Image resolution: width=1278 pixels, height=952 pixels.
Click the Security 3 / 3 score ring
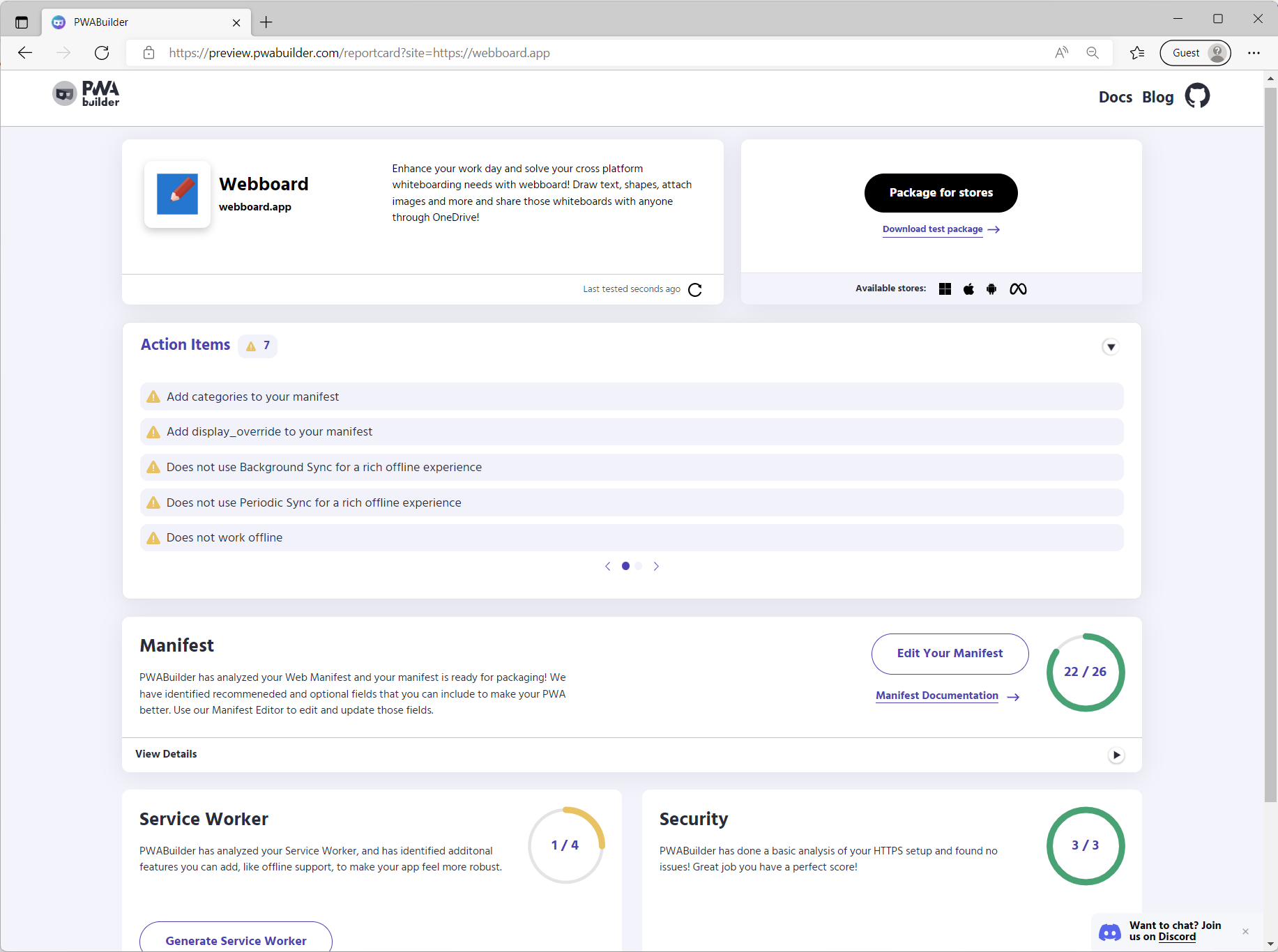click(x=1086, y=845)
